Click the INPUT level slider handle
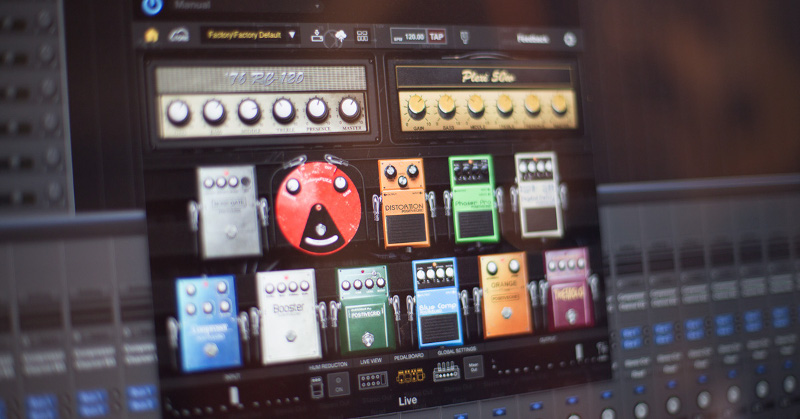 [234, 396]
